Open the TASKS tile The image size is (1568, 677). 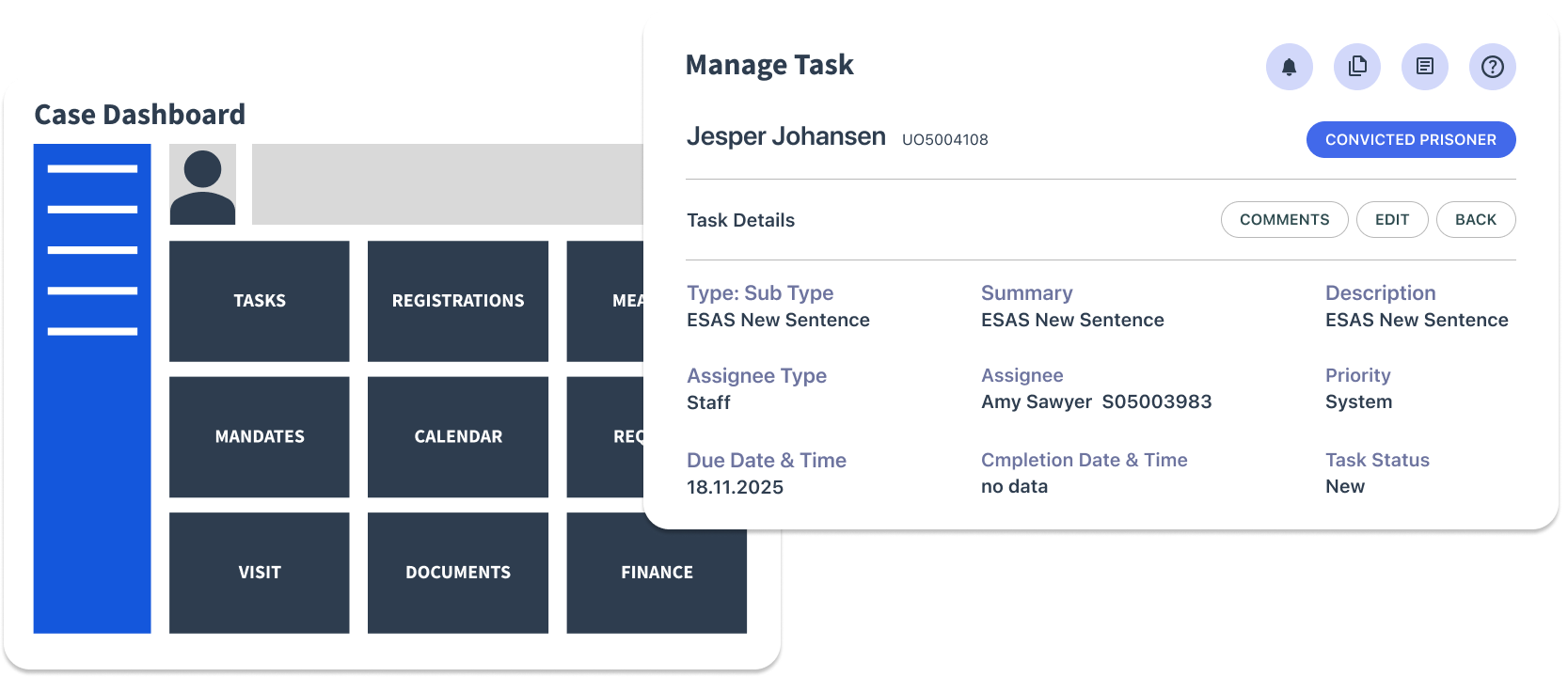coord(259,301)
